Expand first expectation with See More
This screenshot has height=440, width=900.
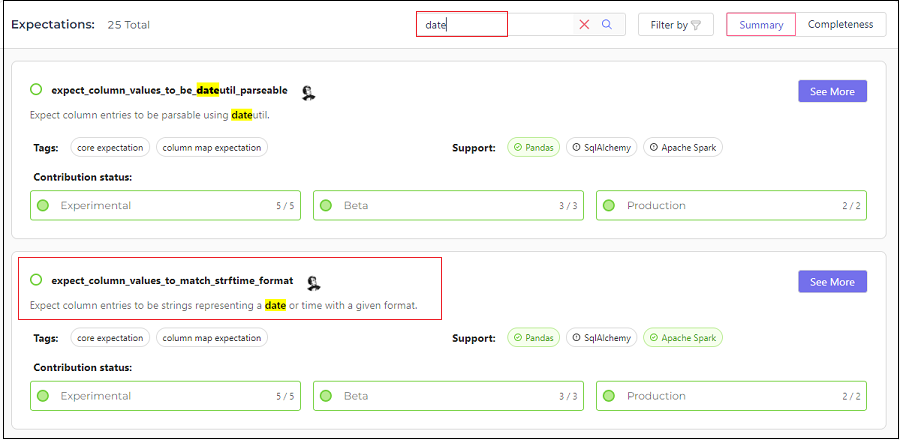tap(832, 91)
